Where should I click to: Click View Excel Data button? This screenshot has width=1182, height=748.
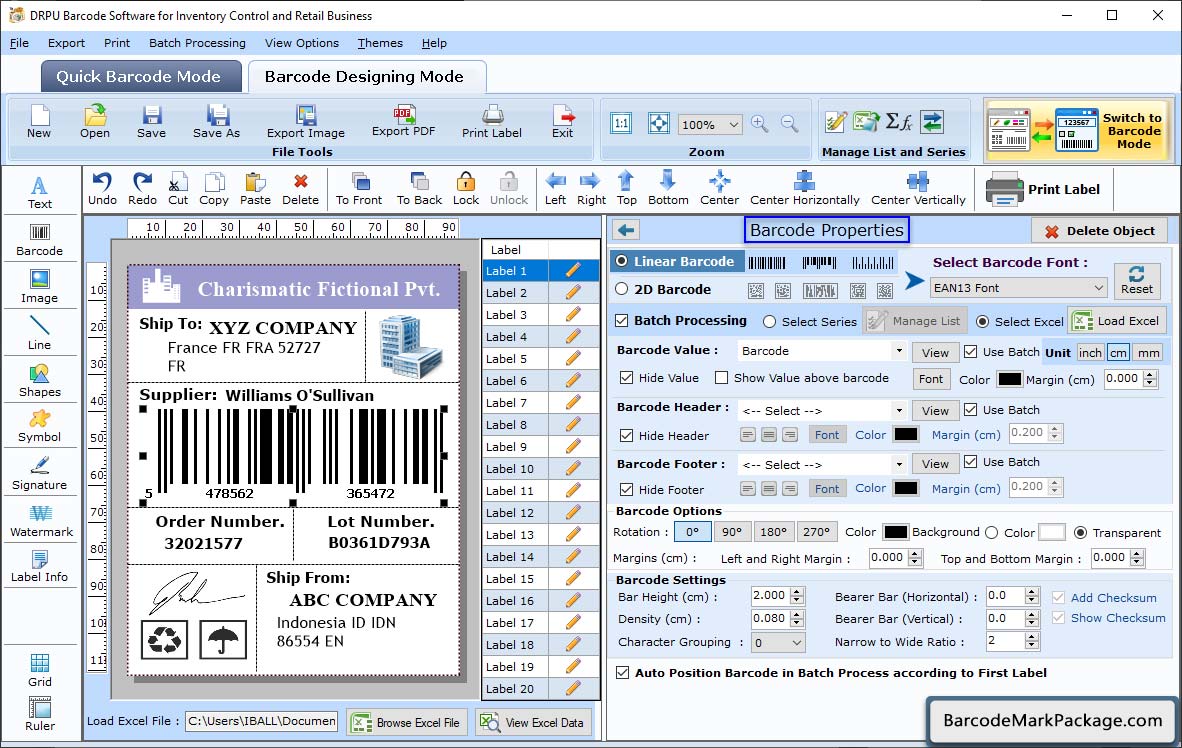coord(534,722)
